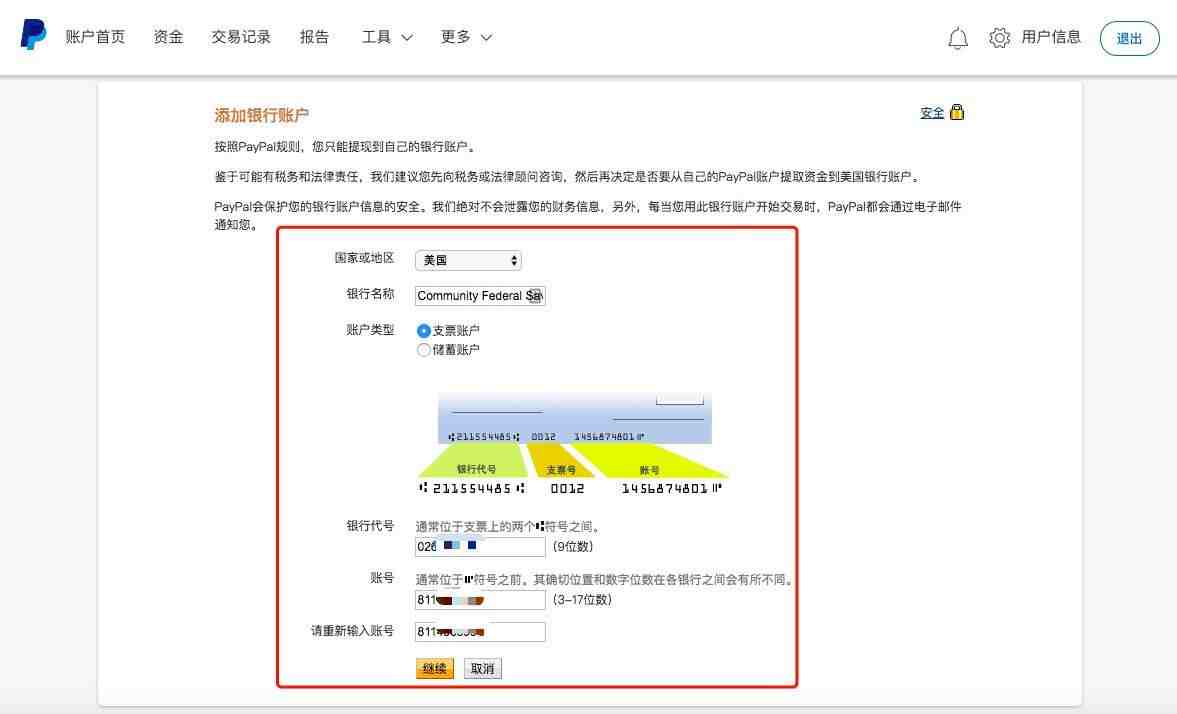Focus the 银行代号 routing number field
Image resolution: width=1177 pixels, height=714 pixels.
480,547
